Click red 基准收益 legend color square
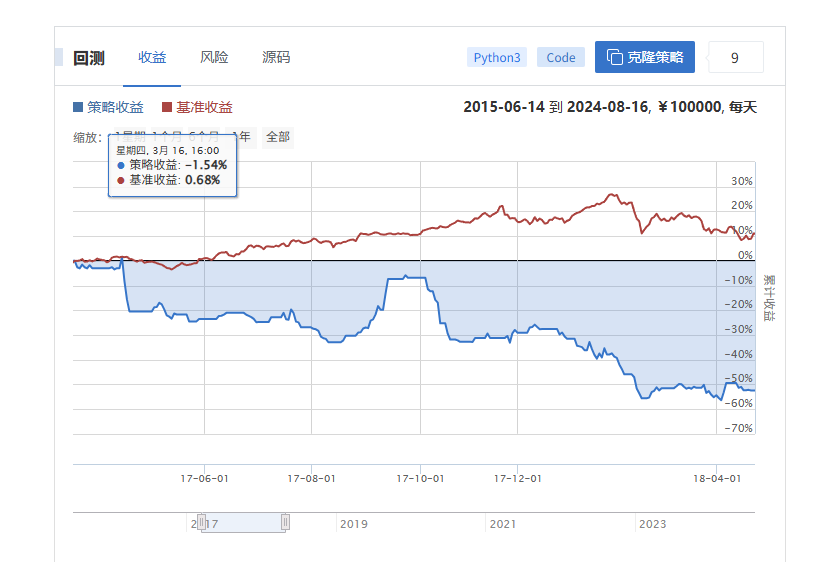Viewport: 832px width, 562px height. pos(167,107)
